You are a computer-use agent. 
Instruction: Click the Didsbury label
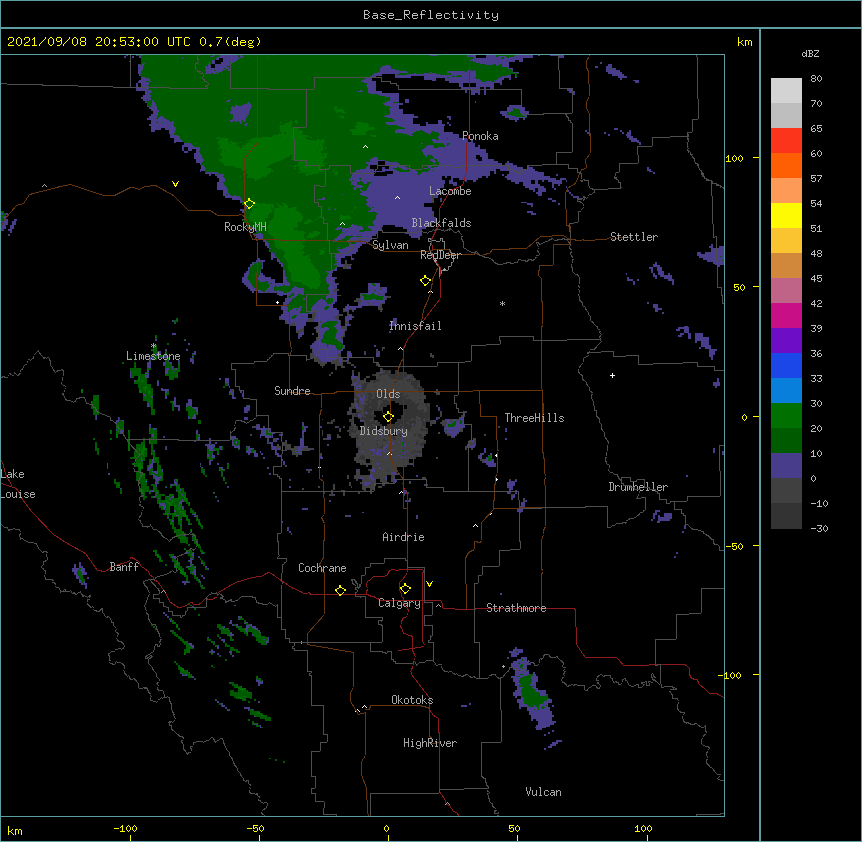pyautogui.click(x=384, y=431)
